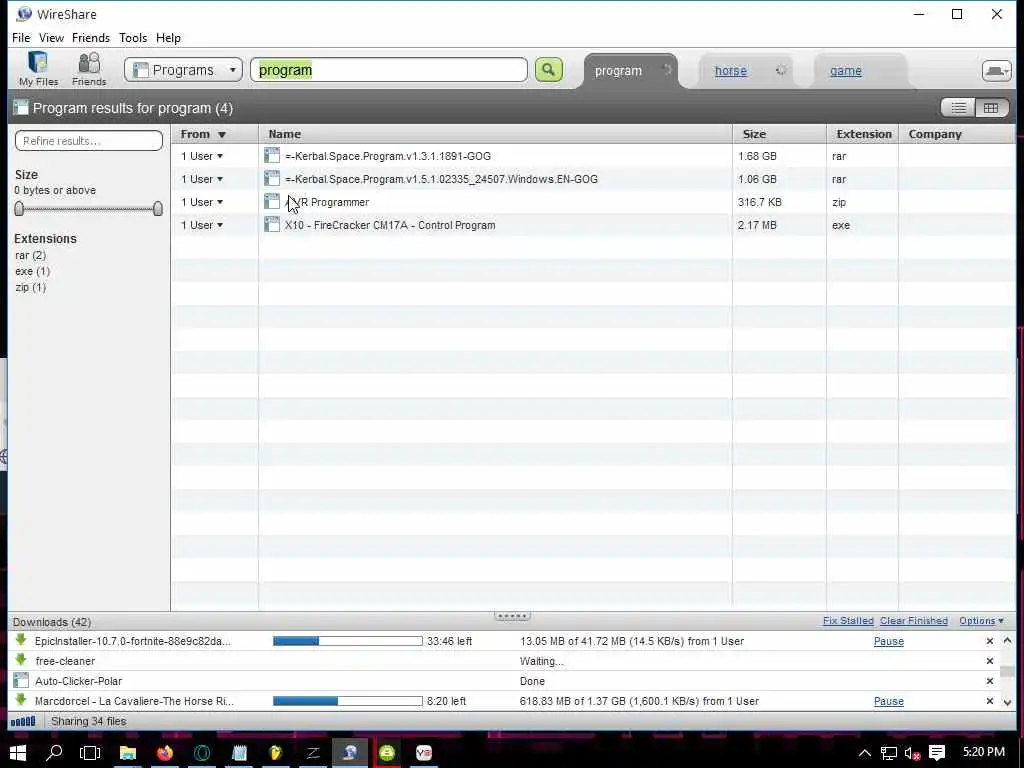
Task: Open the View menu
Action: [x=51, y=38]
